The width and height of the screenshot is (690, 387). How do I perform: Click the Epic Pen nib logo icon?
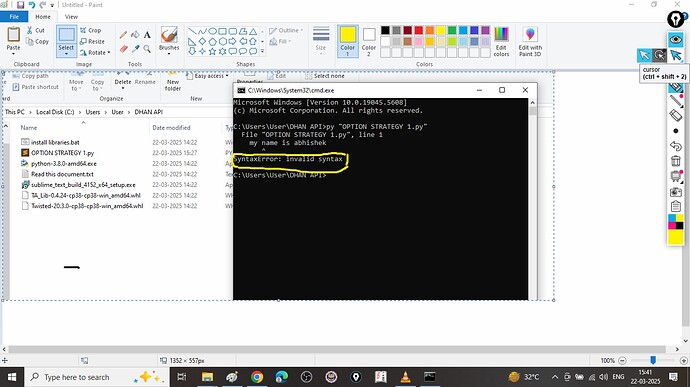click(675, 19)
